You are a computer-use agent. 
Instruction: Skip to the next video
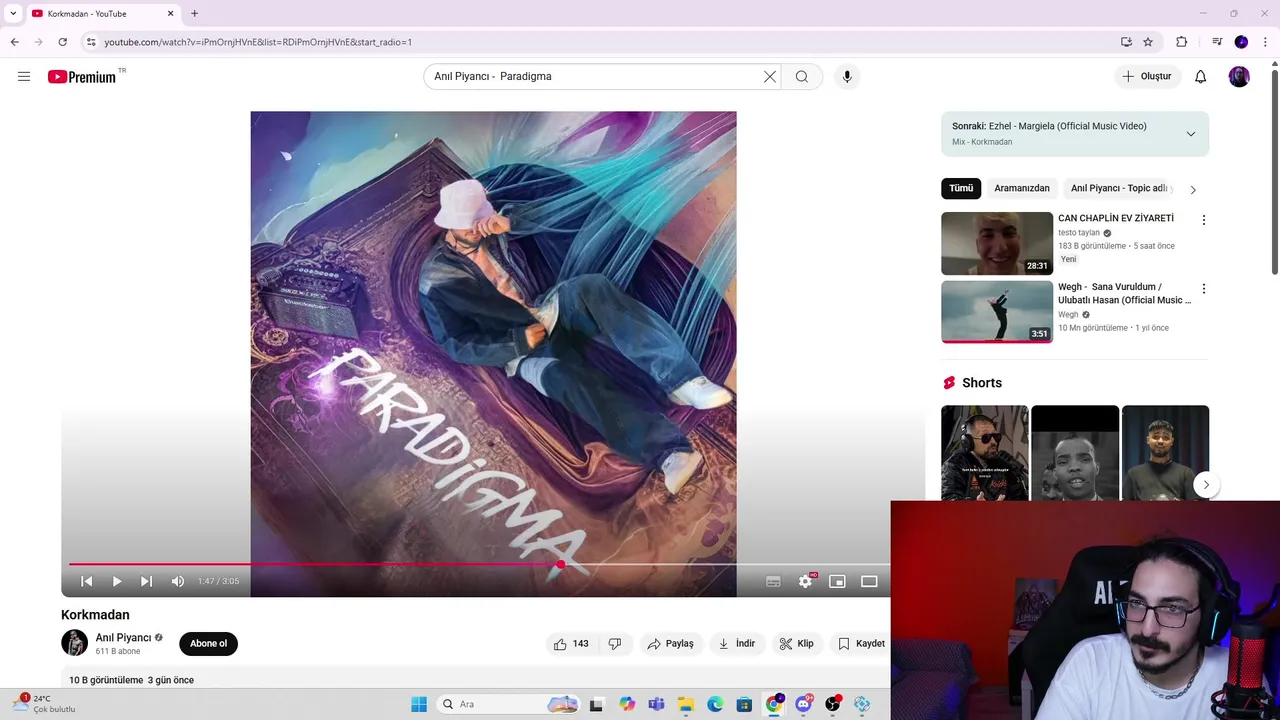(147, 581)
